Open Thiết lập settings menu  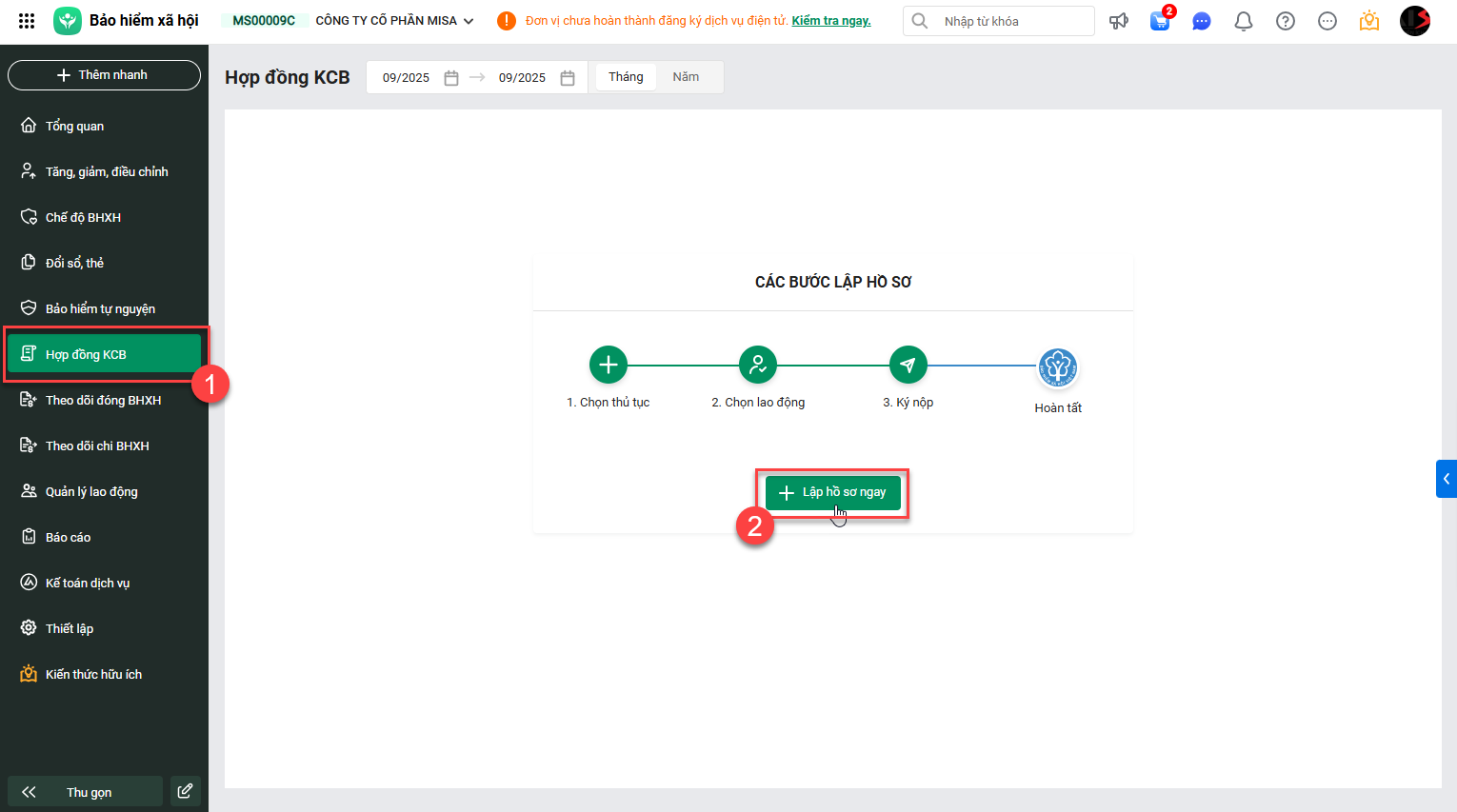click(x=105, y=628)
